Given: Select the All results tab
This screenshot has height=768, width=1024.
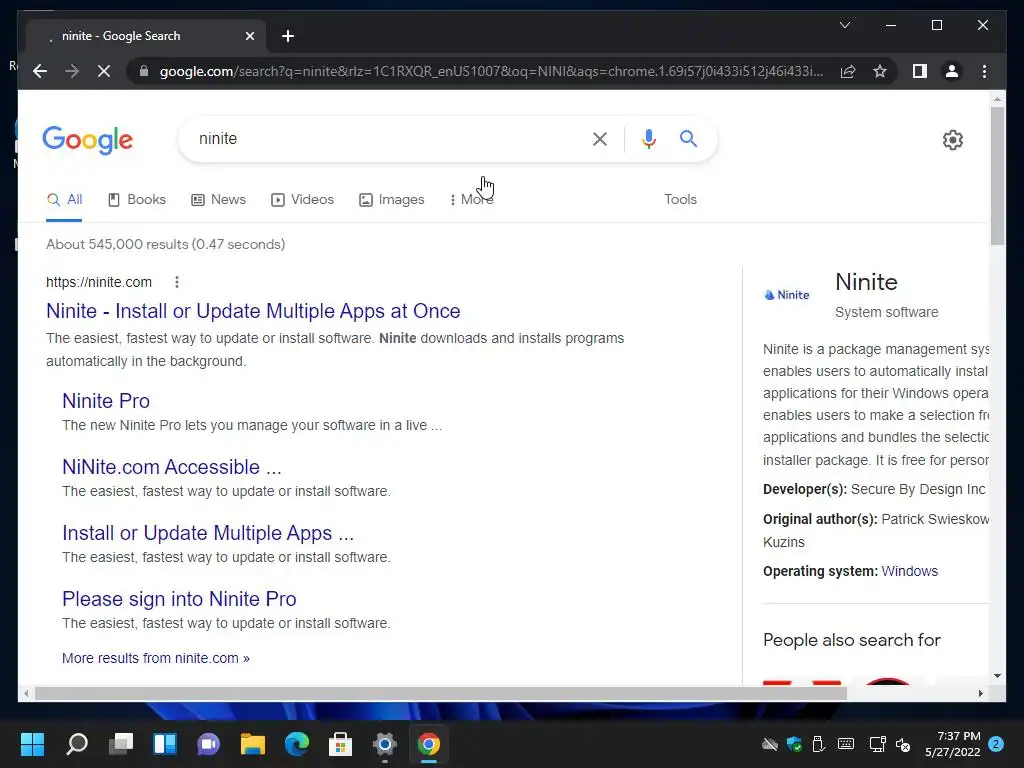Looking at the screenshot, I should [64, 200].
